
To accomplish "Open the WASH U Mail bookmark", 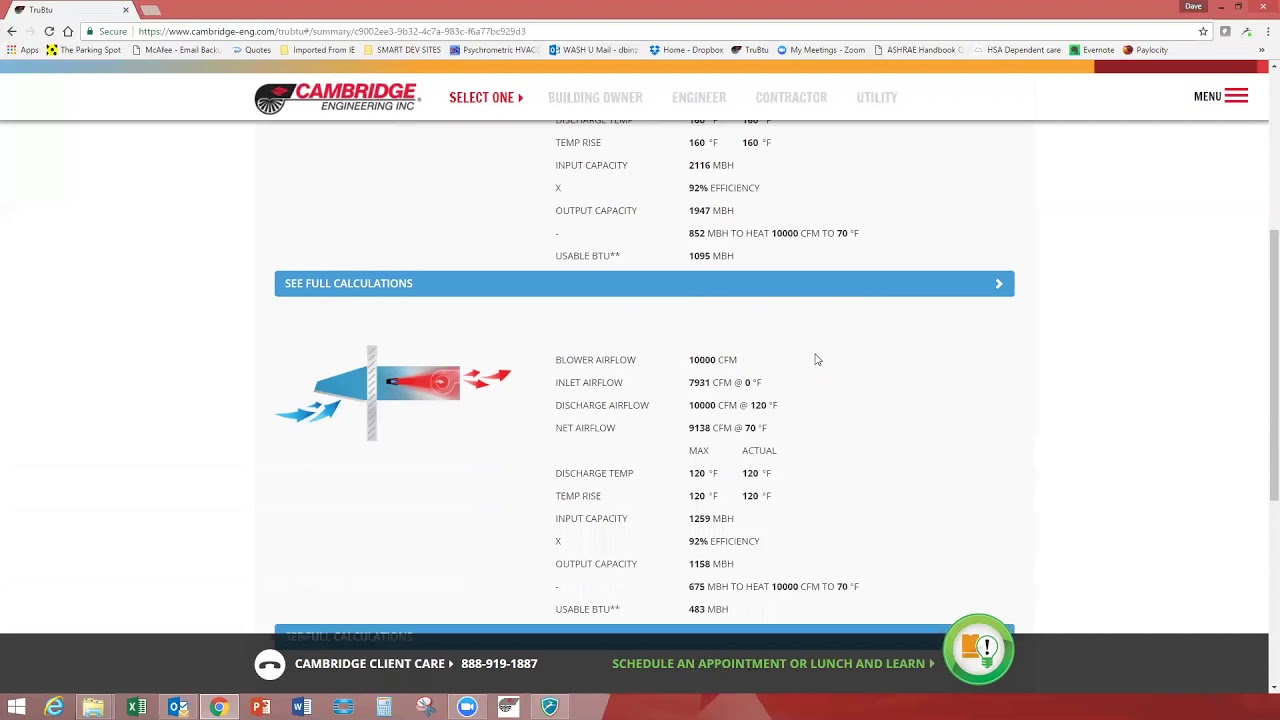I will (x=594, y=50).
